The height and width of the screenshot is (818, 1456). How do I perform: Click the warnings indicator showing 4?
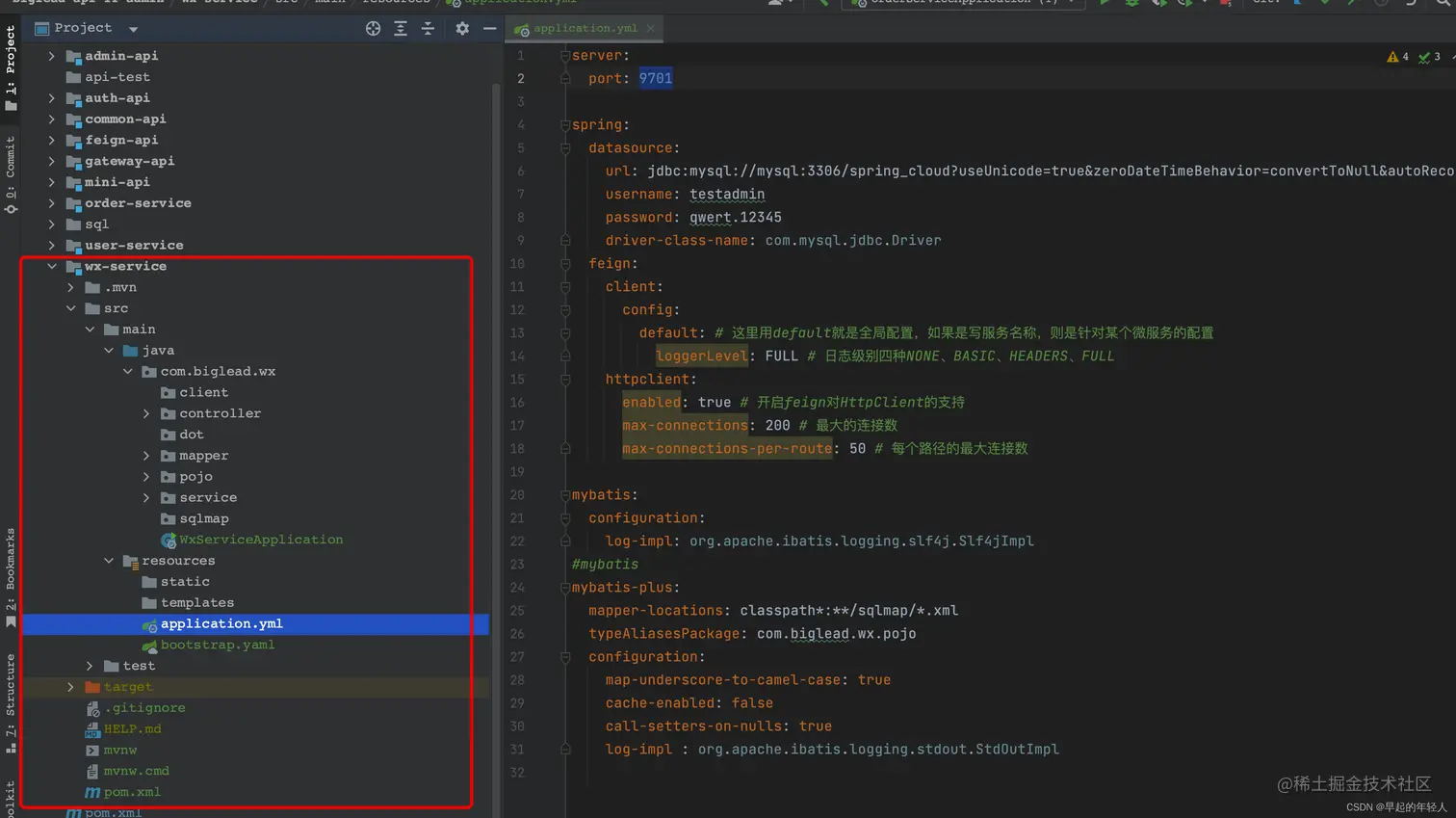tap(1397, 57)
